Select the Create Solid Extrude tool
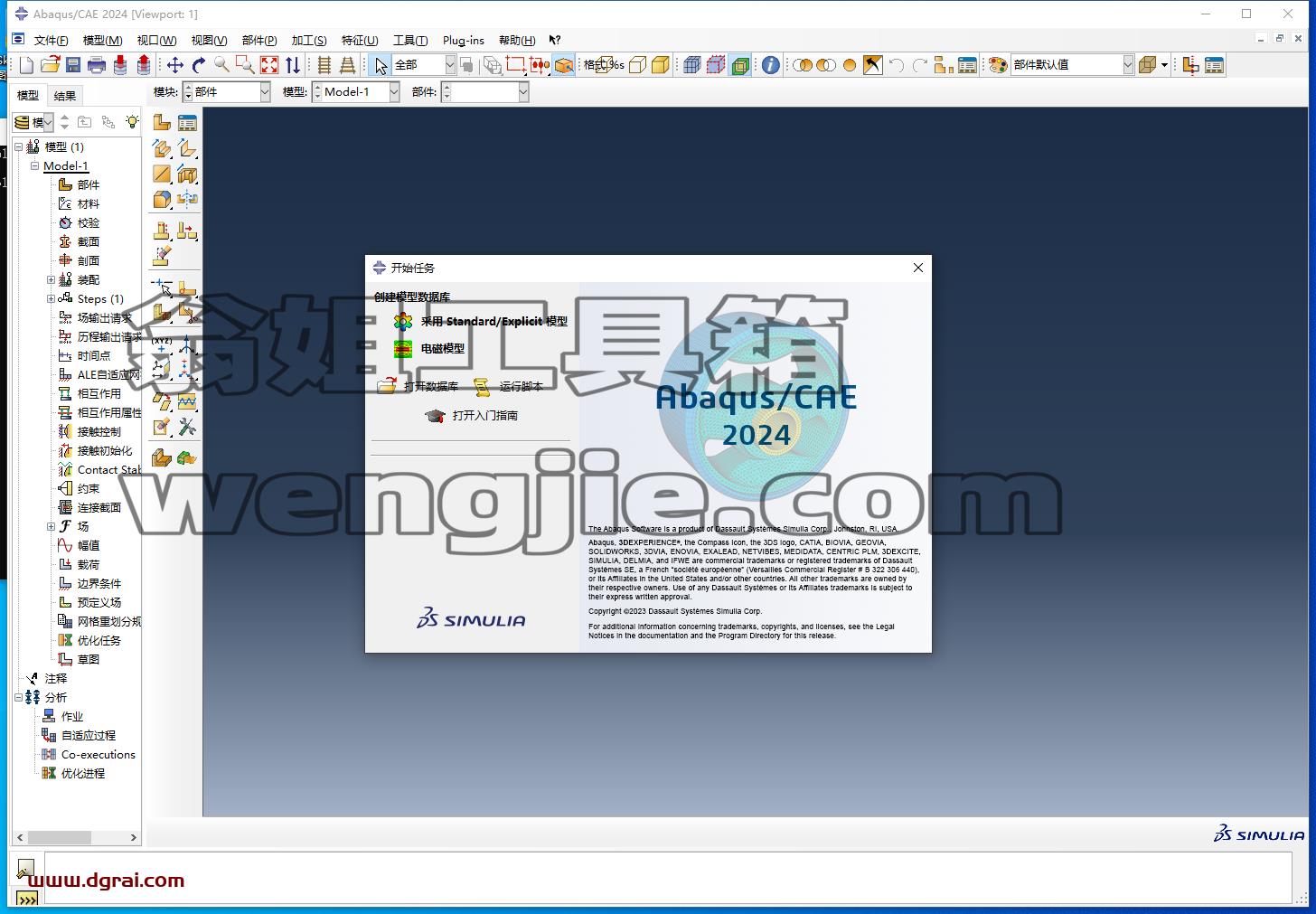 162,148
